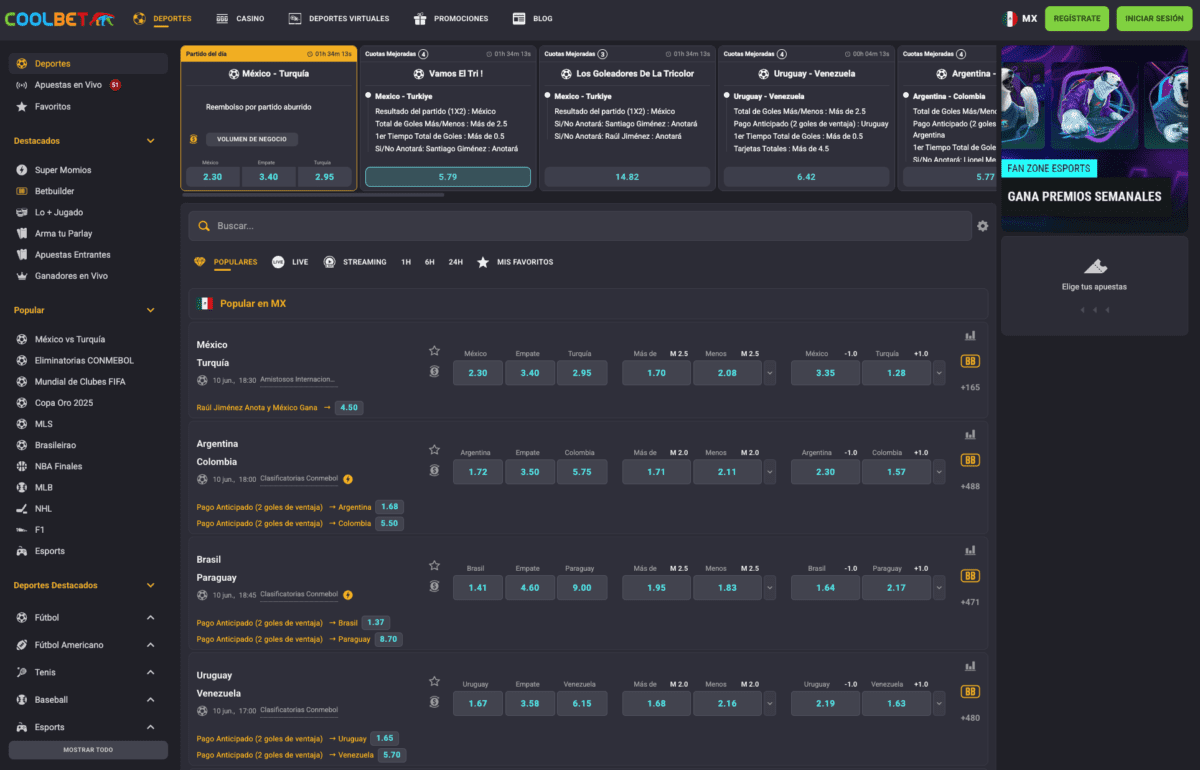Collapse the Destacados sidebar section
The image size is (1200, 770).
coord(151,141)
